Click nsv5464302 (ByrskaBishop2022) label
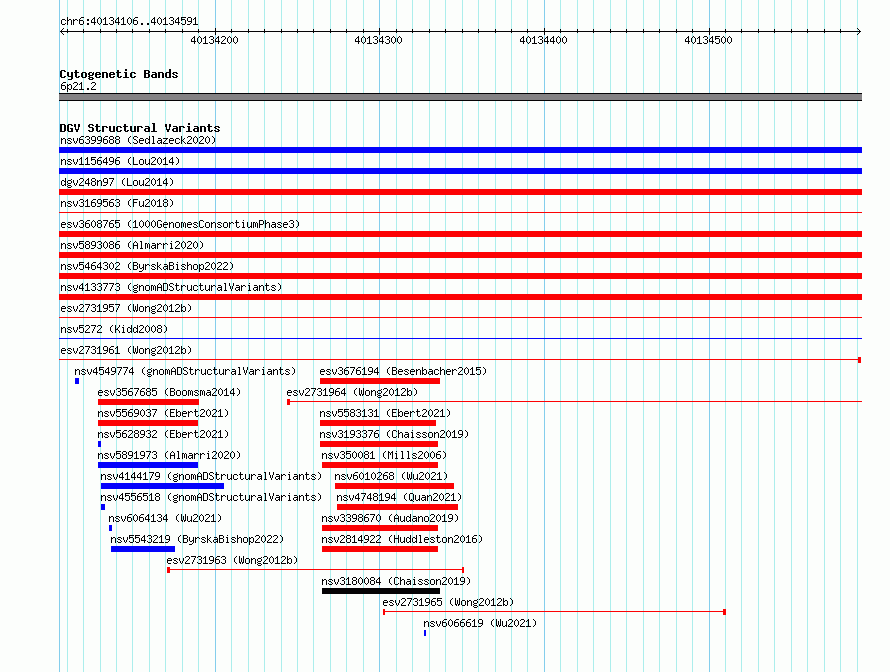Screen dimensions: 890x672 coord(147,266)
